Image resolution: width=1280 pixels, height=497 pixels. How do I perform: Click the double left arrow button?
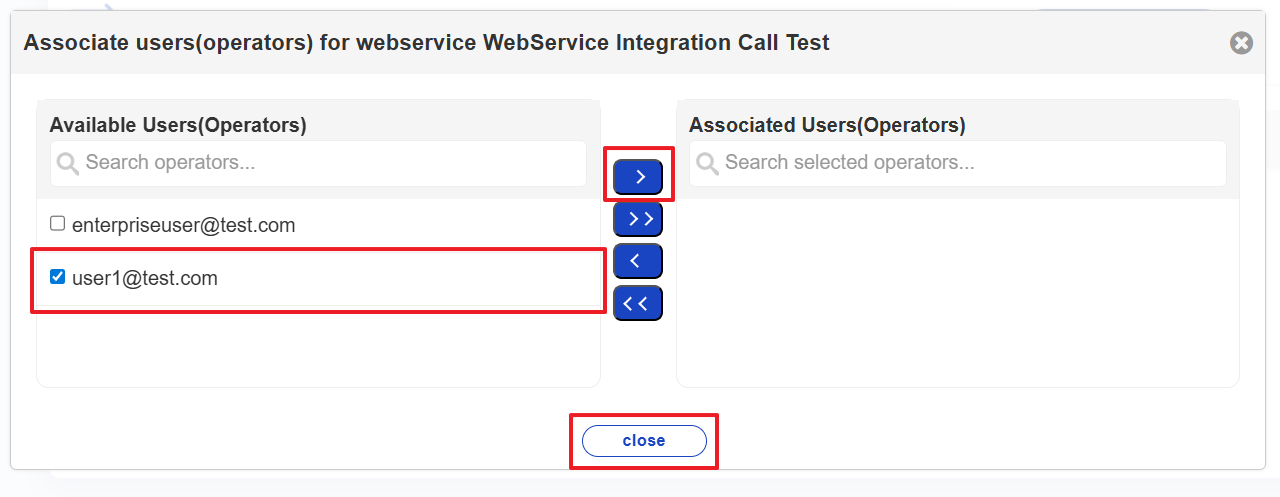[x=638, y=302]
